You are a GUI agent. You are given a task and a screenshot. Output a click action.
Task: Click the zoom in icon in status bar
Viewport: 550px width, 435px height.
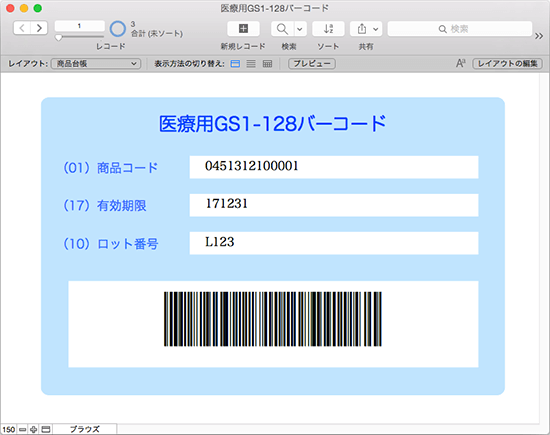pyautogui.click(x=34, y=429)
